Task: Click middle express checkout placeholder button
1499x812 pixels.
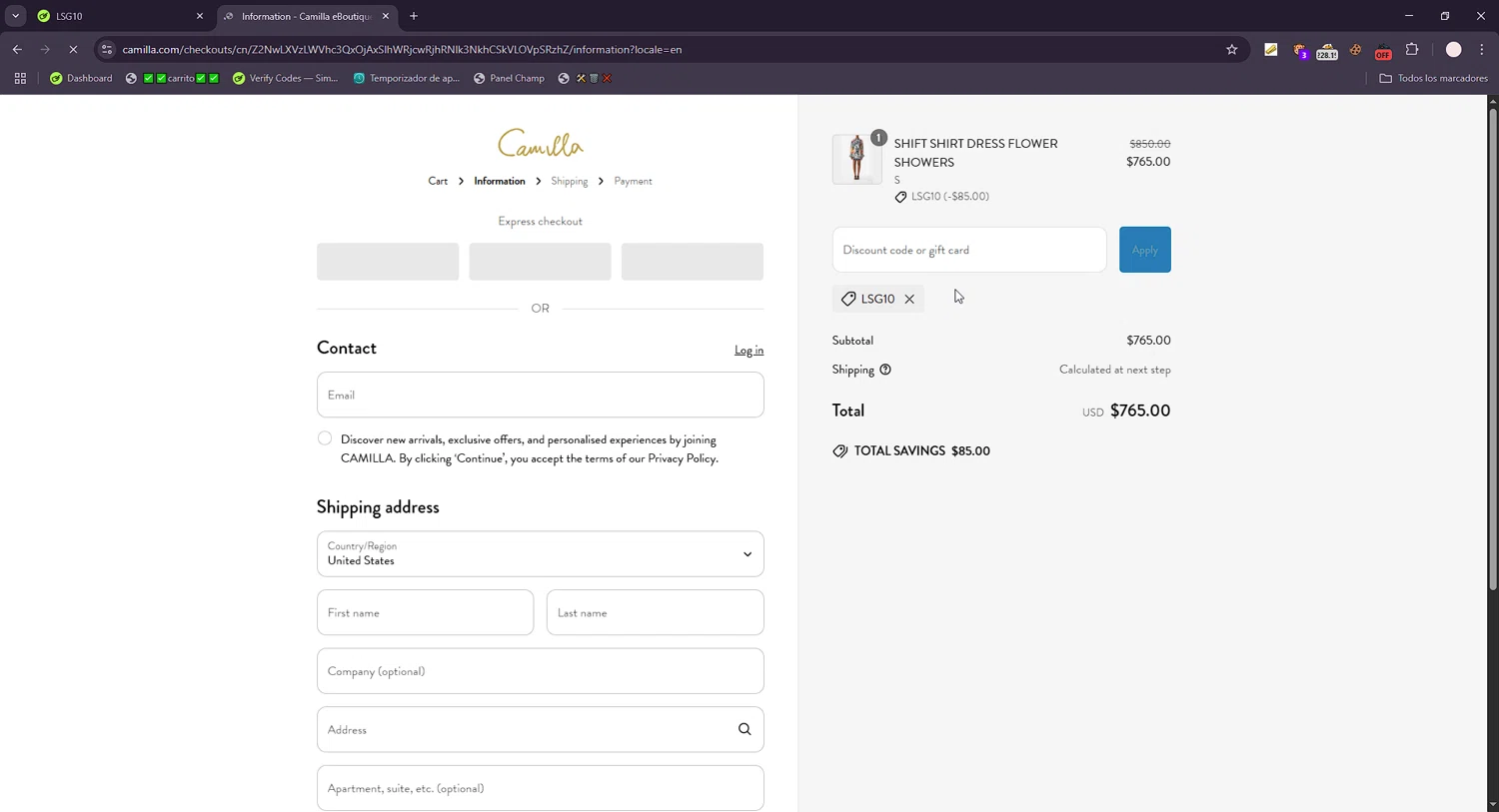Action: (x=540, y=262)
